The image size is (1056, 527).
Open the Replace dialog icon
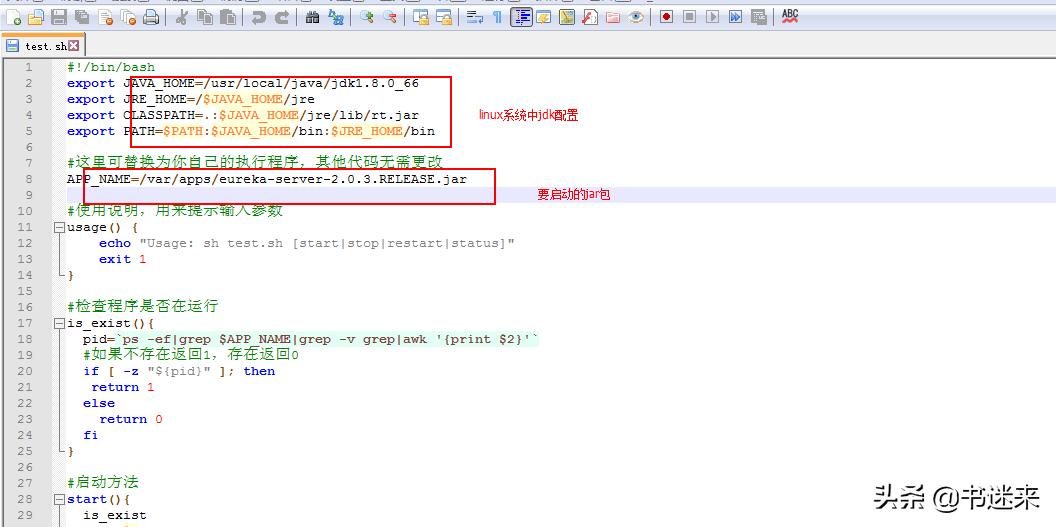coord(335,17)
